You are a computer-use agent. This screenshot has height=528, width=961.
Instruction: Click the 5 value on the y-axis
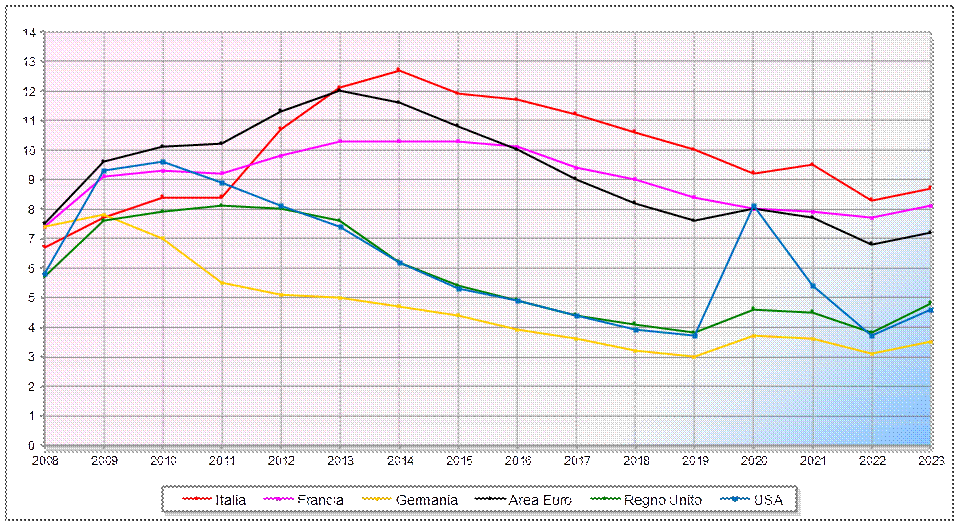point(32,298)
